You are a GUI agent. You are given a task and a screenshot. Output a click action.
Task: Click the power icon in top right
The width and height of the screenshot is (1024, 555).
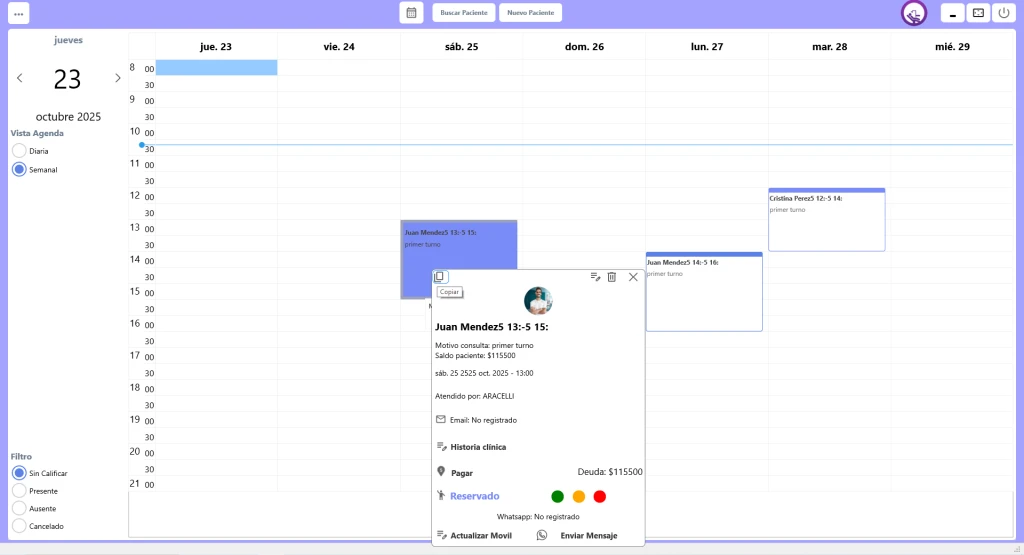(1004, 13)
